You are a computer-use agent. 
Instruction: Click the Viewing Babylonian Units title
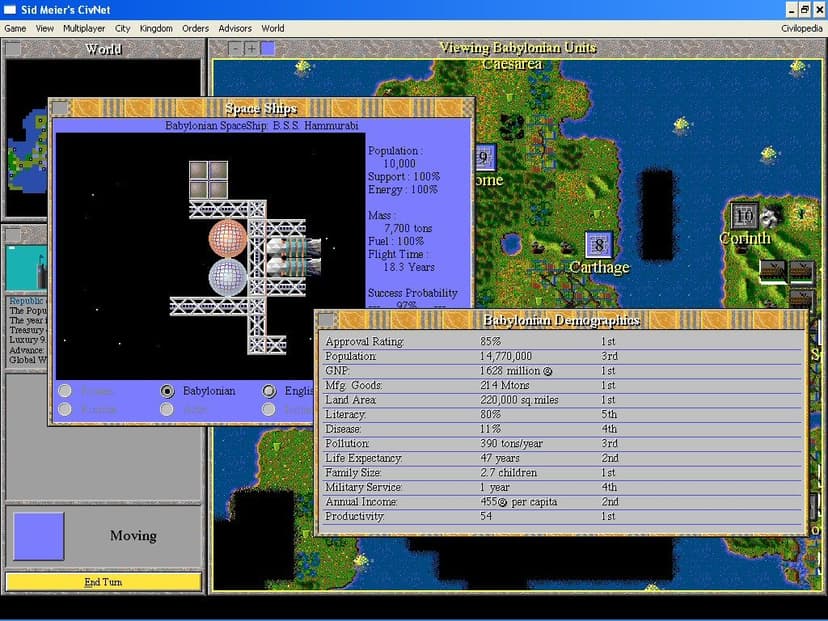pos(518,48)
